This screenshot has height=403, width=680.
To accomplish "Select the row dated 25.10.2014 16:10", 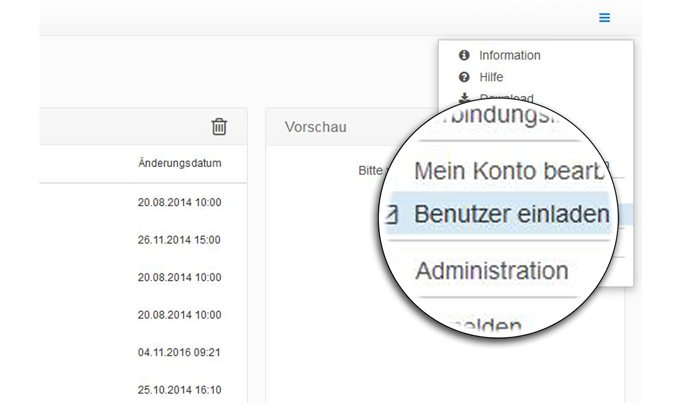I will tap(143, 390).
